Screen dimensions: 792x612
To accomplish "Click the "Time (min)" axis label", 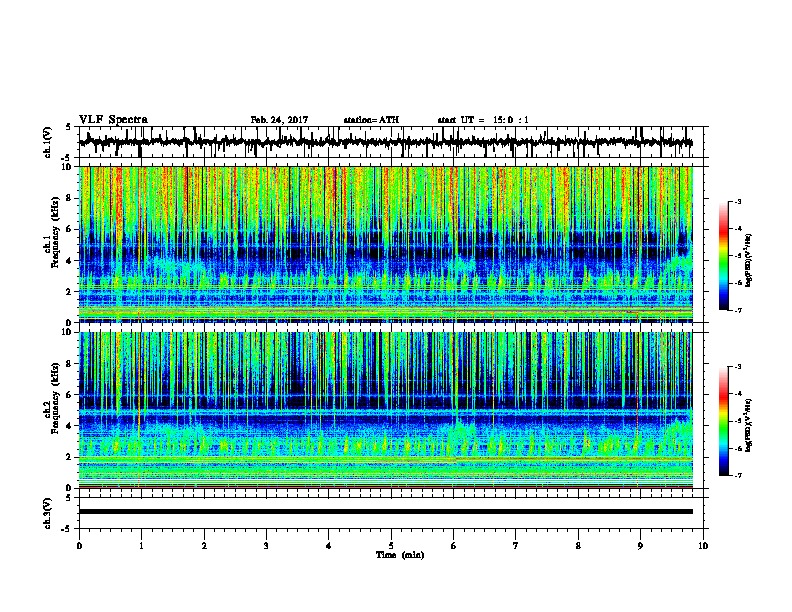I will point(400,555).
